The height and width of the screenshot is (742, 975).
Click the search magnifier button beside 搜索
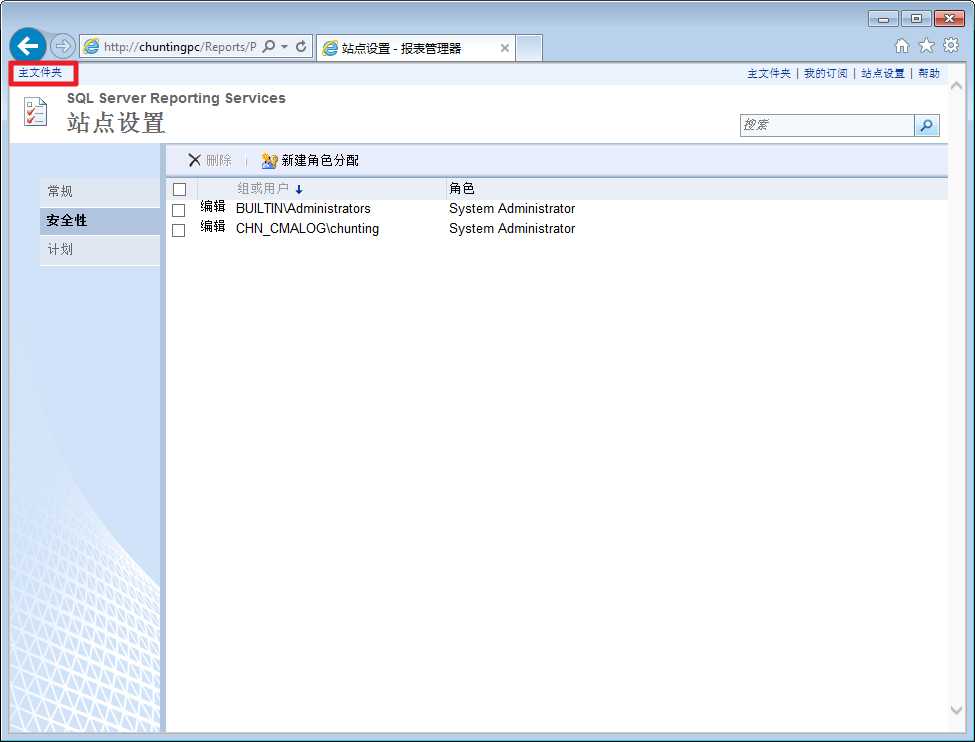pyautogui.click(x=926, y=125)
